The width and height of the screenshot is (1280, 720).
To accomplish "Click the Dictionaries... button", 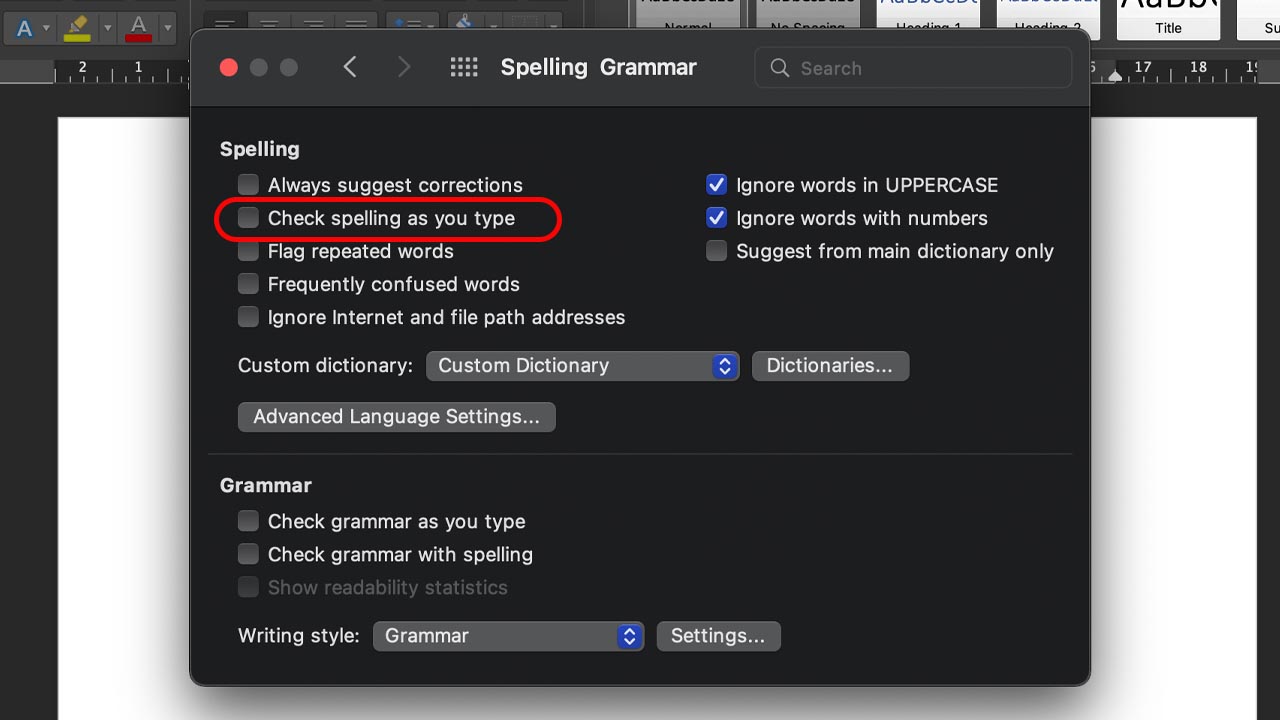I will (830, 366).
